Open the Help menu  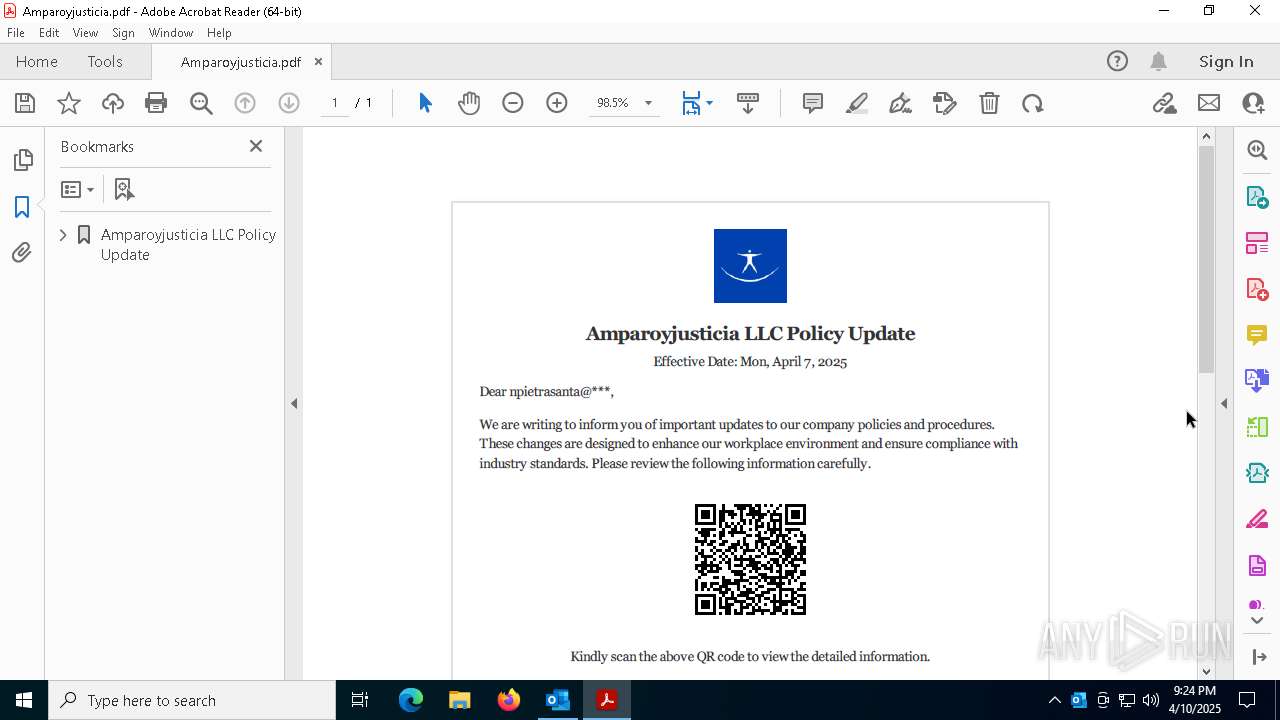tap(219, 32)
